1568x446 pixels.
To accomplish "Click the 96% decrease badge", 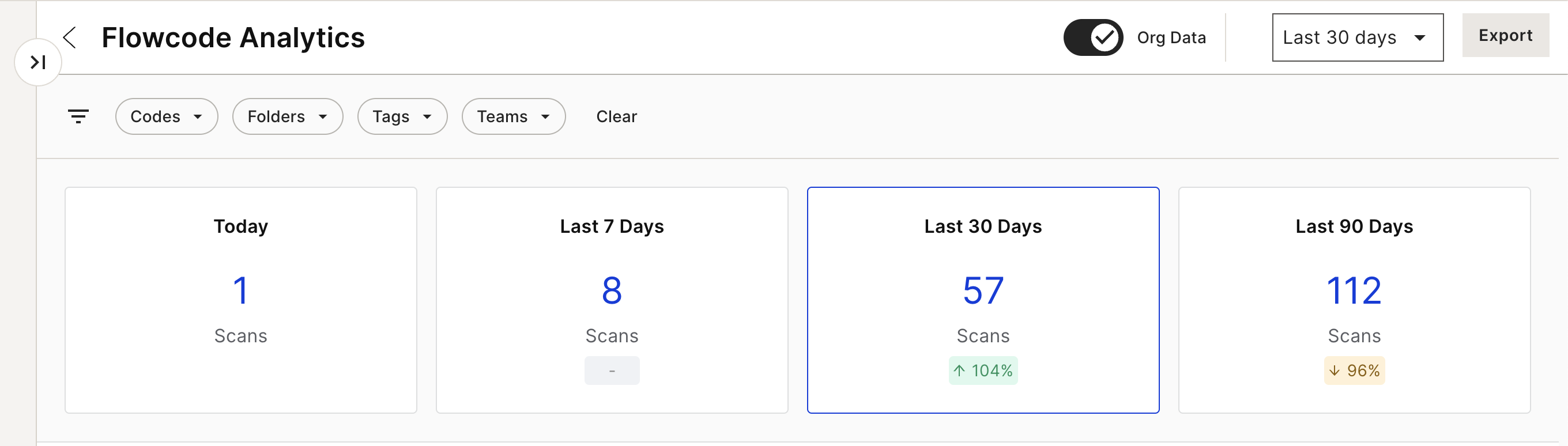I will click(x=1354, y=371).
